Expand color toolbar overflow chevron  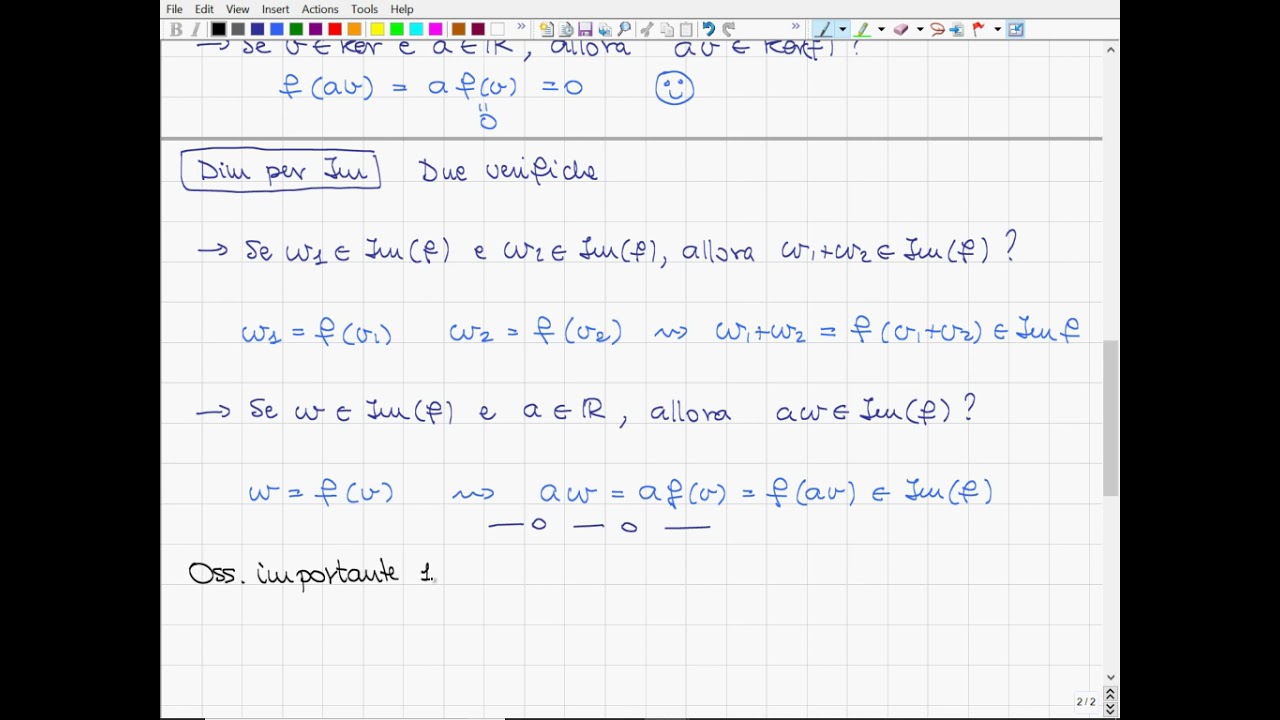pyautogui.click(x=521, y=27)
